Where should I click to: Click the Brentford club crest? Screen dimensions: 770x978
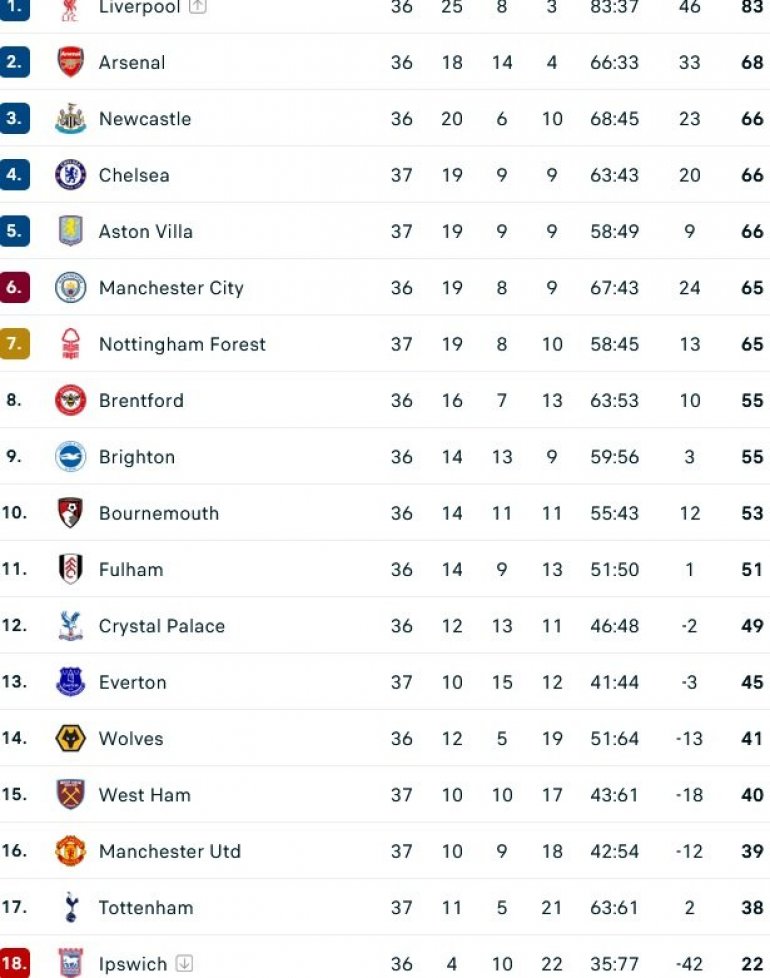(x=70, y=401)
